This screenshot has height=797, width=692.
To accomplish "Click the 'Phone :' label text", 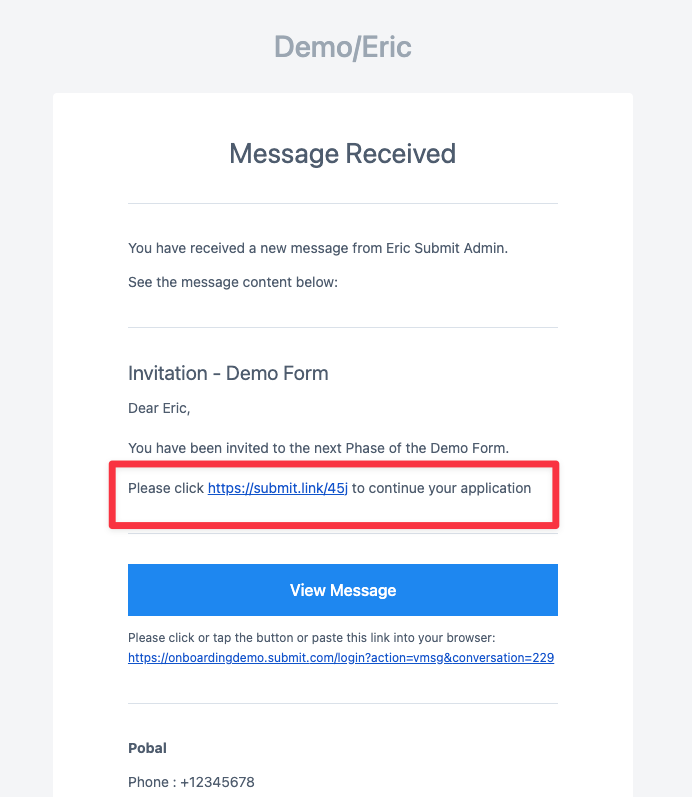I will tap(152, 782).
